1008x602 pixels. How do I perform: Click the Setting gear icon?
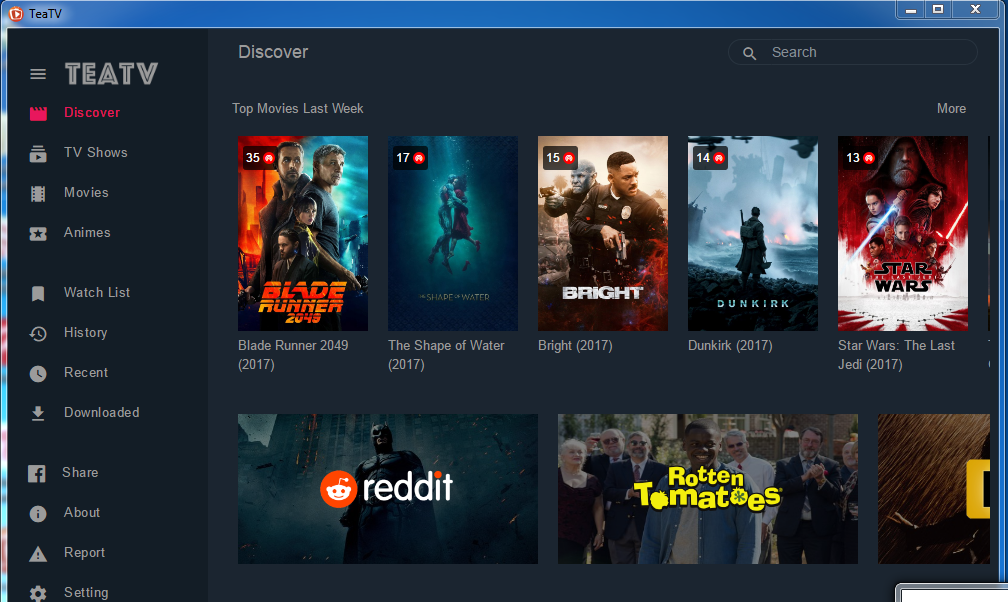click(x=38, y=592)
